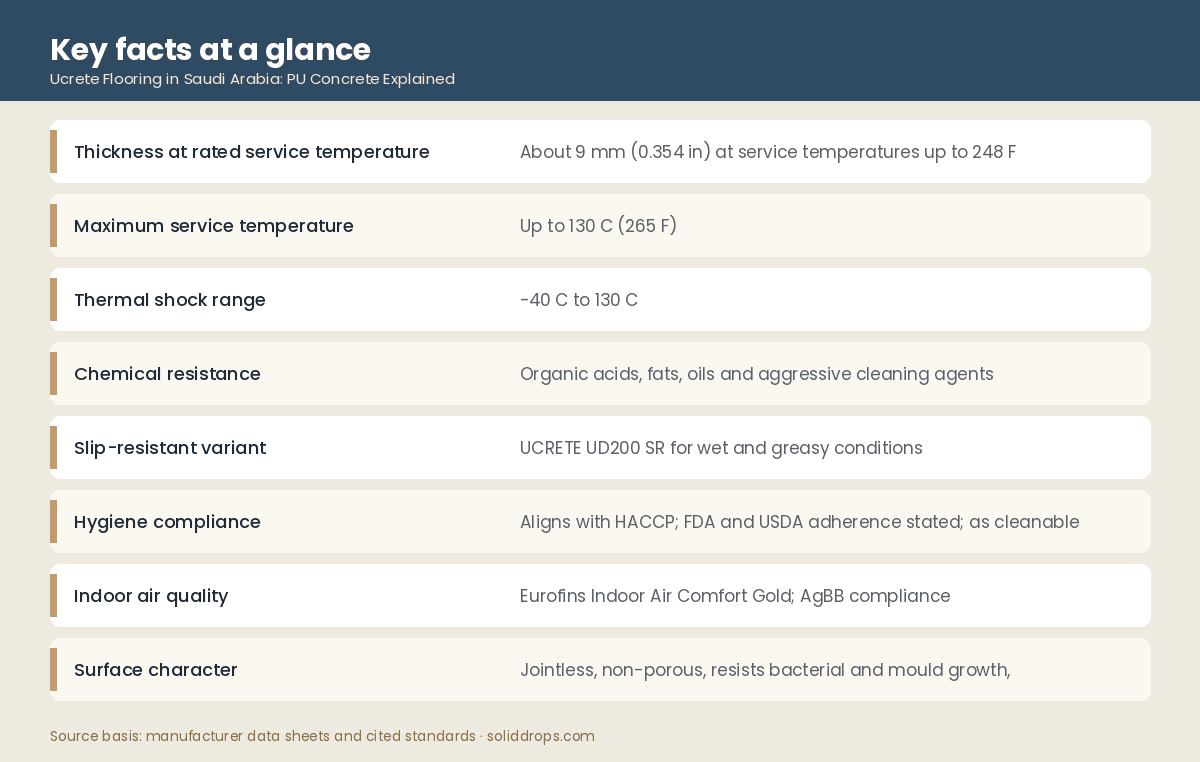Click the 'Chemical resistance' row label
This screenshot has height=762, width=1200.
167,374
